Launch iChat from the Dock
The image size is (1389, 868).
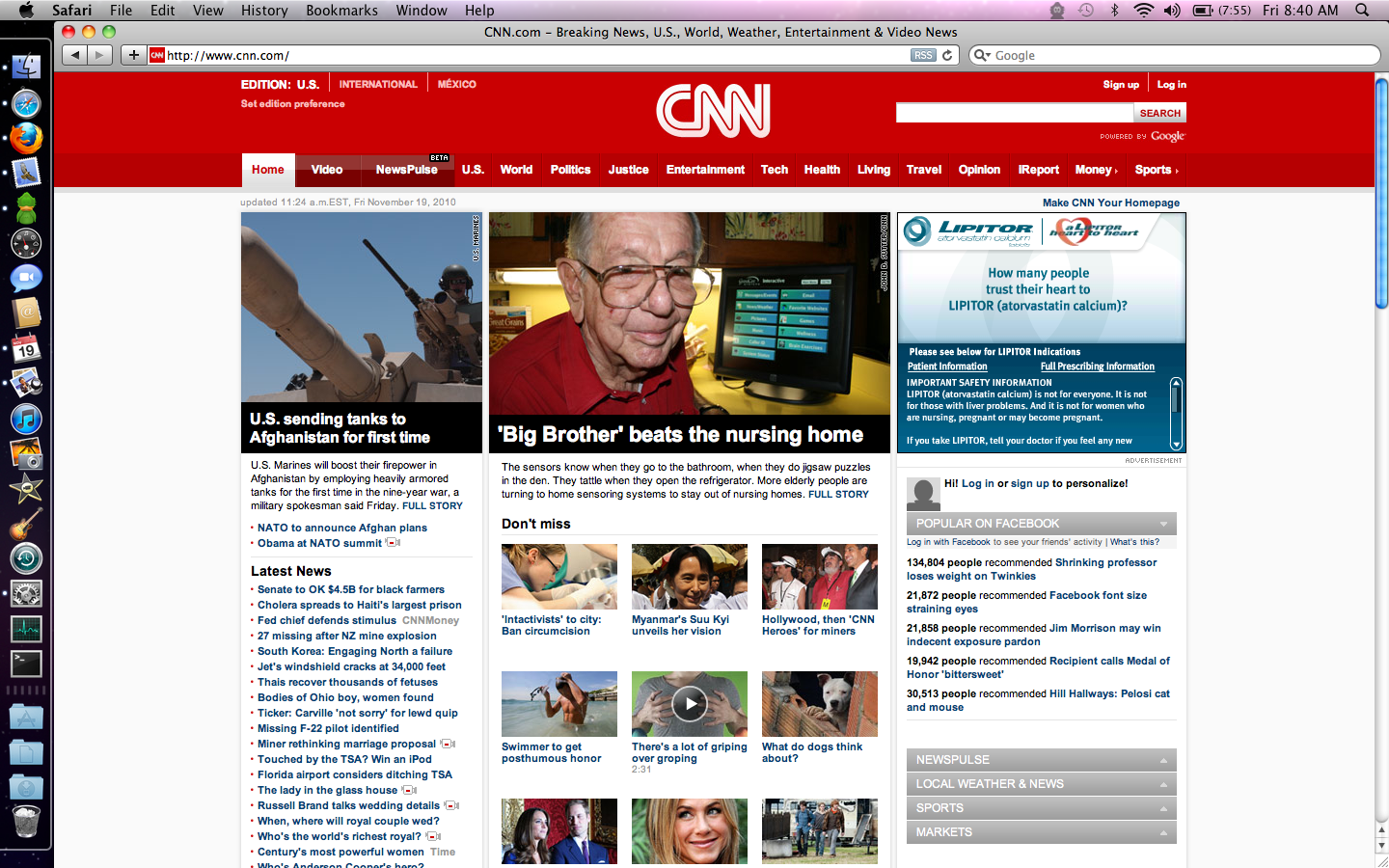pos(26,278)
